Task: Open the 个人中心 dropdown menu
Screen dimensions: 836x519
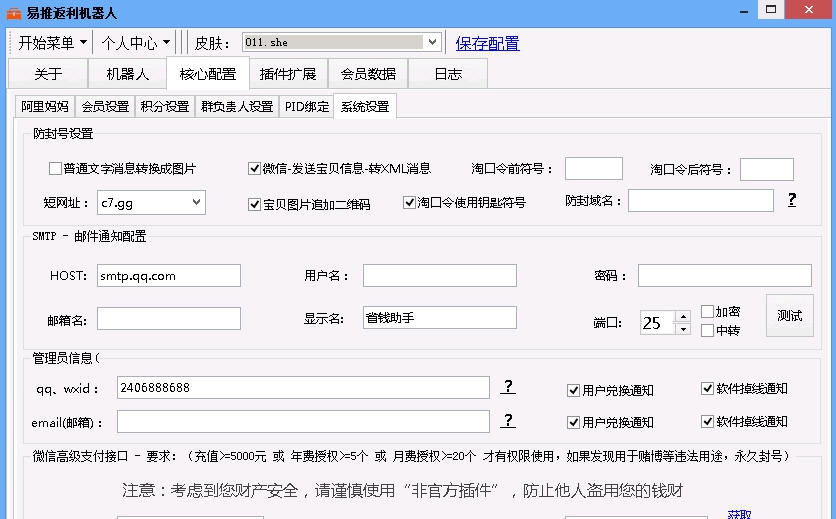Action: click(136, 43)
